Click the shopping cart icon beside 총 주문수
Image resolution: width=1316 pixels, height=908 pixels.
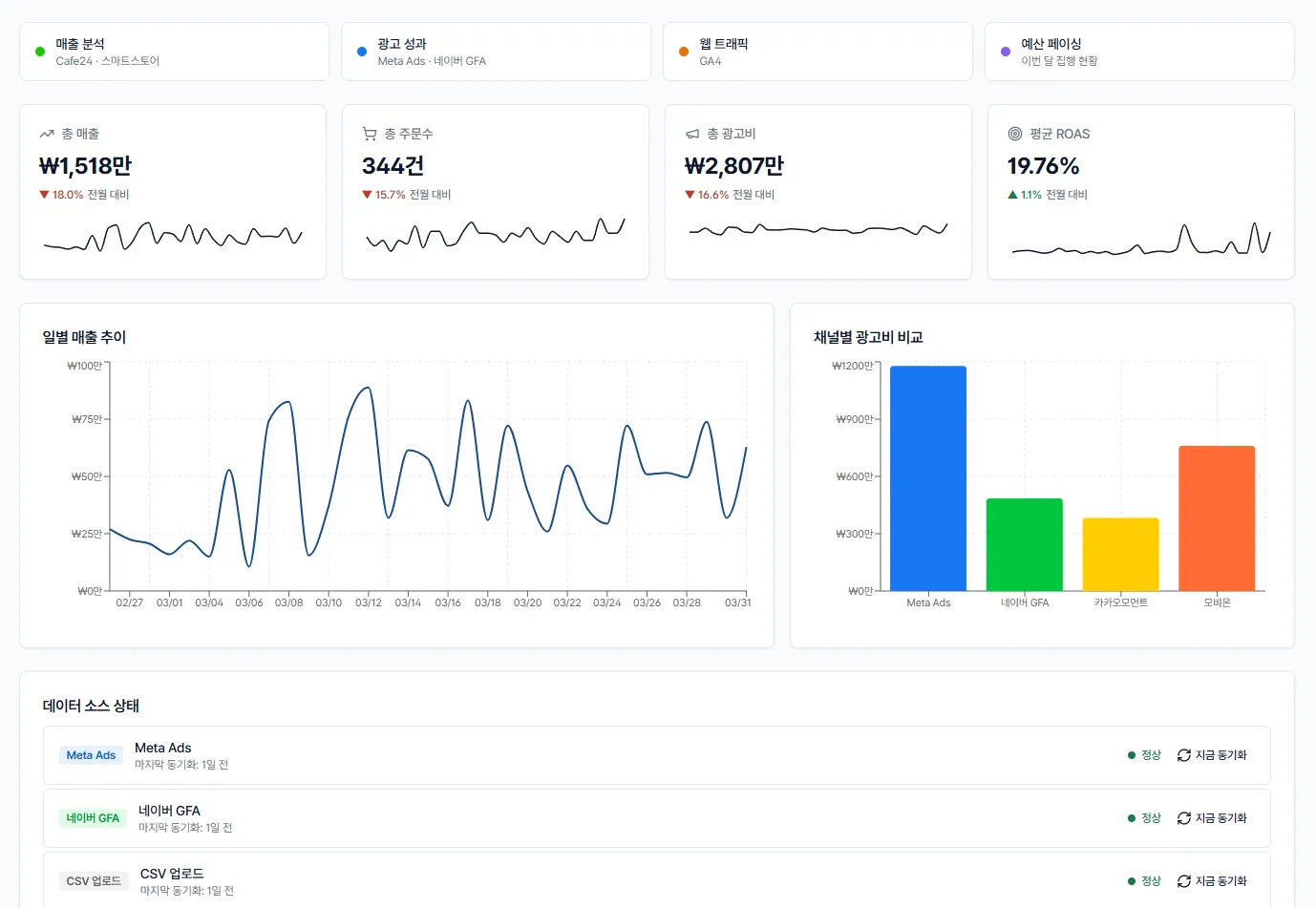tap(370, 134)
